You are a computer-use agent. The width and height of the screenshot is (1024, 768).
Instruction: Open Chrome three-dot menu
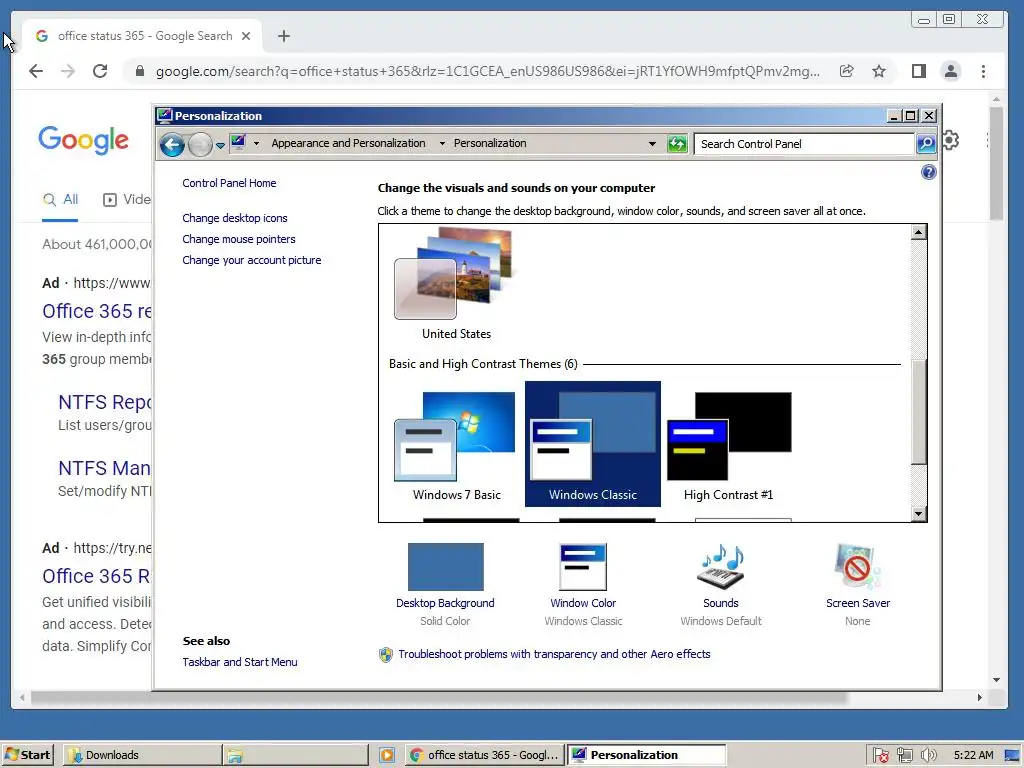tap(984, 71)
